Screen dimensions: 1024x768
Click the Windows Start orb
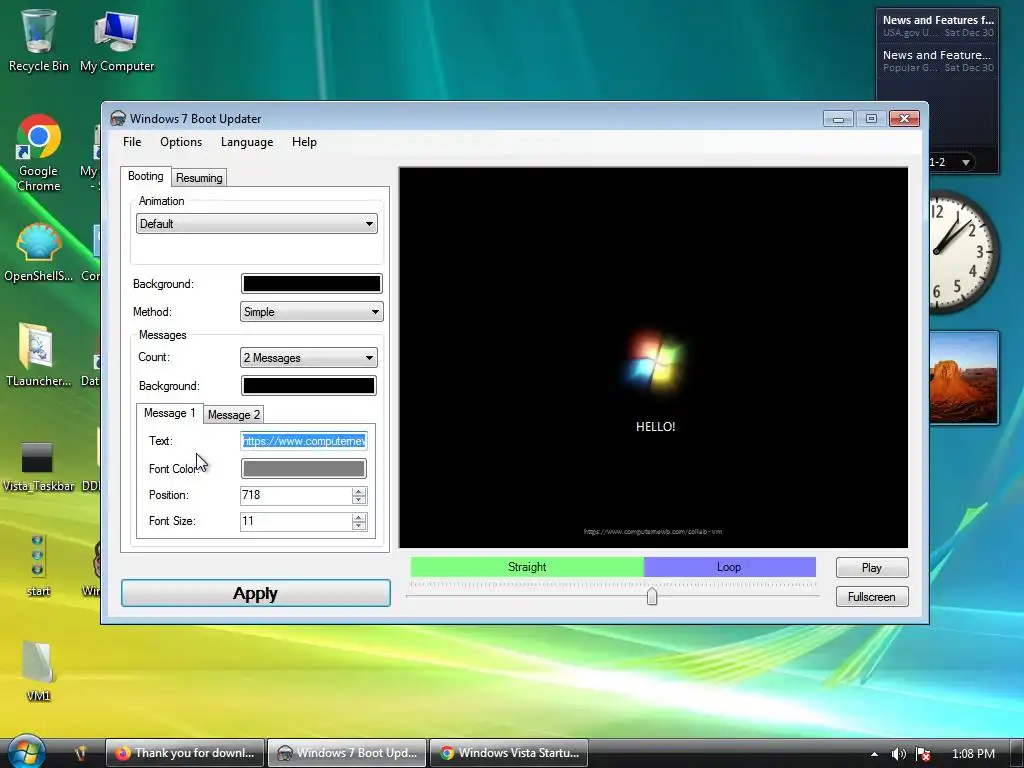[x=26, y=752]
